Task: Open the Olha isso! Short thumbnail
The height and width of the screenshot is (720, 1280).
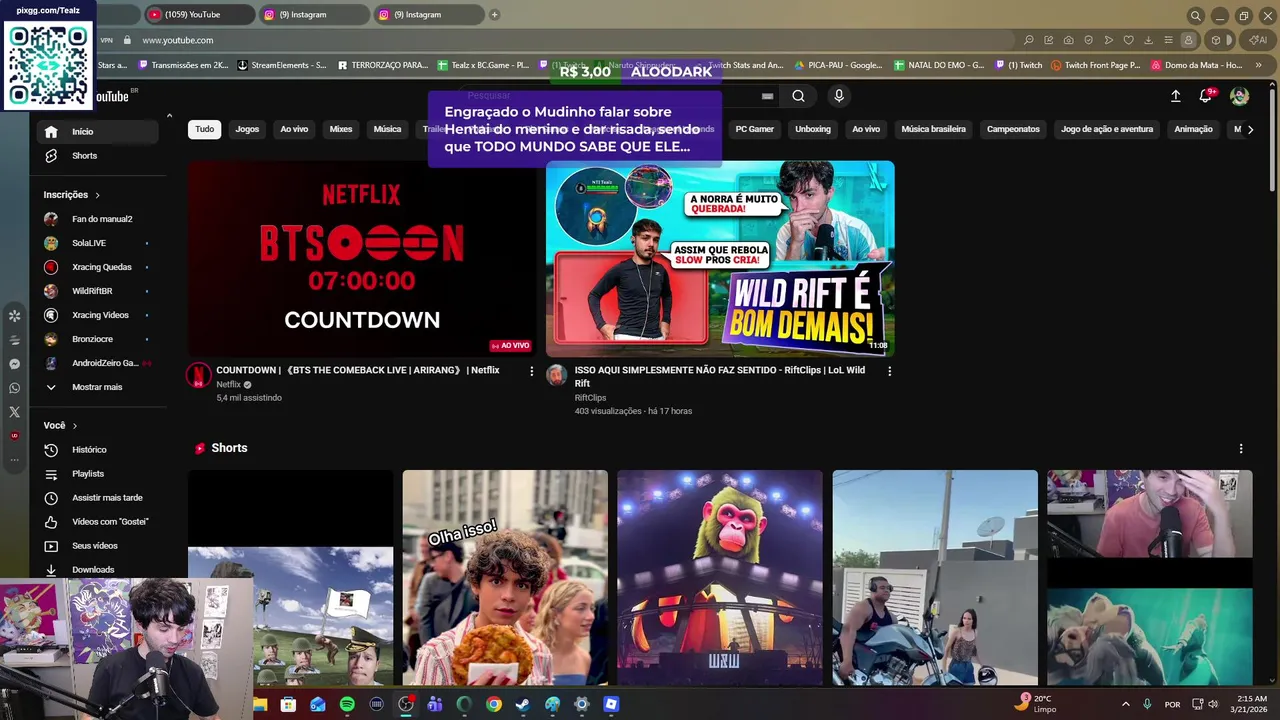Action: [505, 578]
